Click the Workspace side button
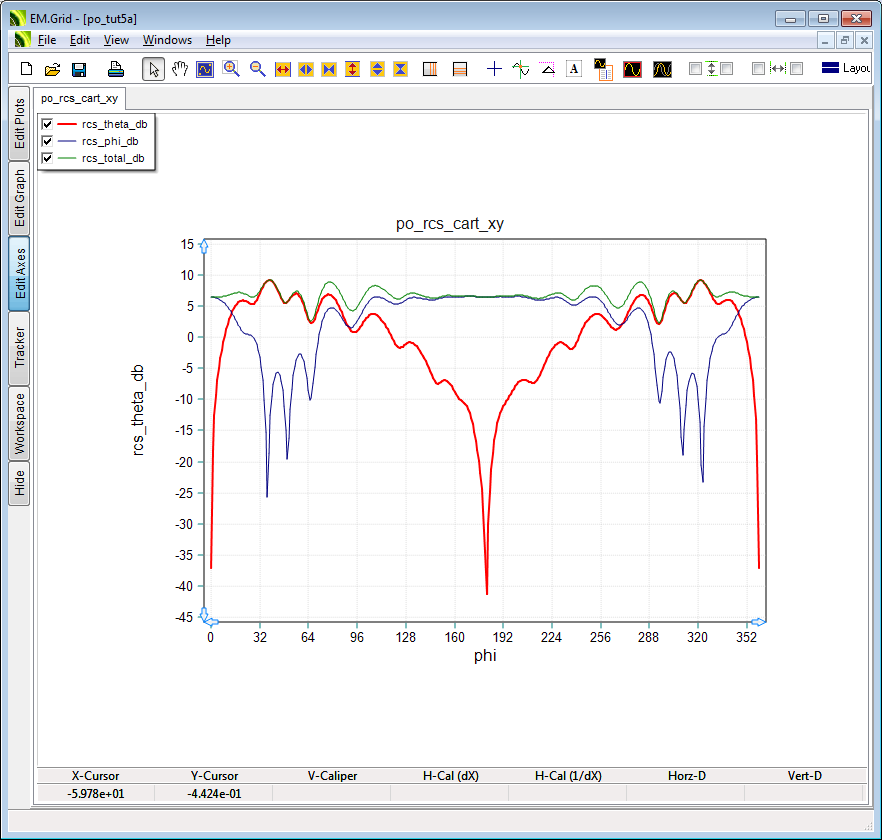Screen dimensions: 882x840 click(x=19, y=423)
